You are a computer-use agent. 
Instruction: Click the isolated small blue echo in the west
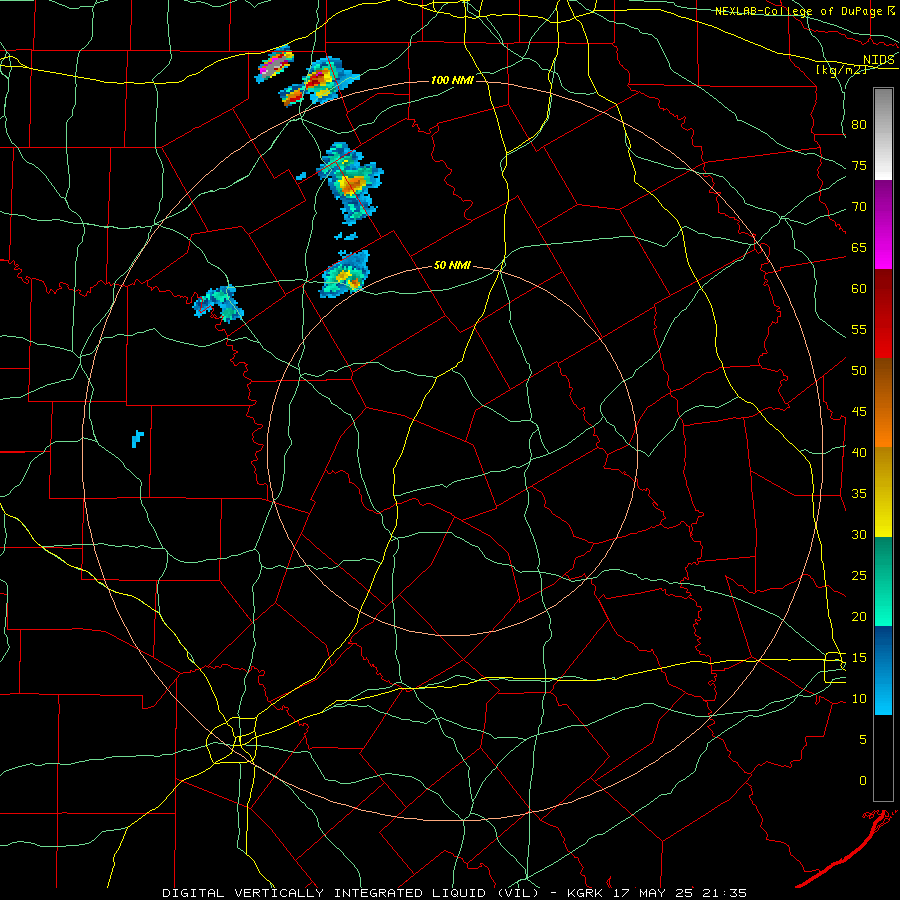click(137, 439)
